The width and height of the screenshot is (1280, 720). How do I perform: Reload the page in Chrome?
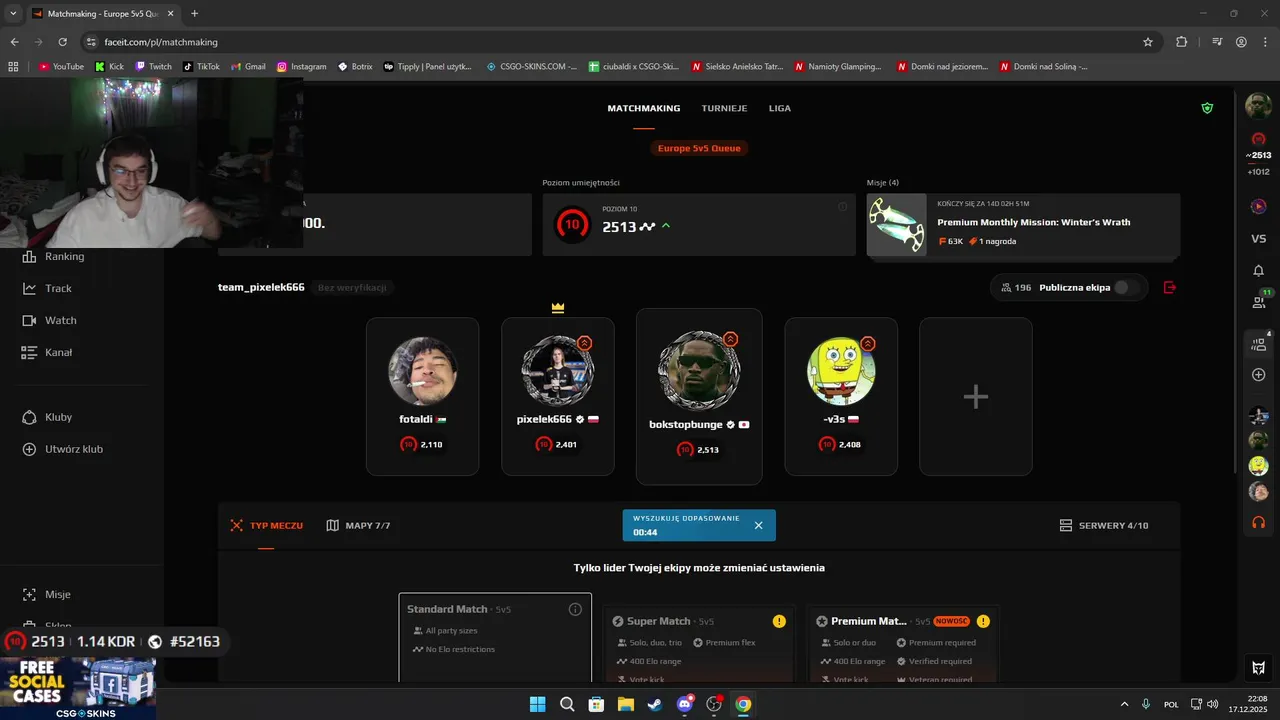coord(62,42)
